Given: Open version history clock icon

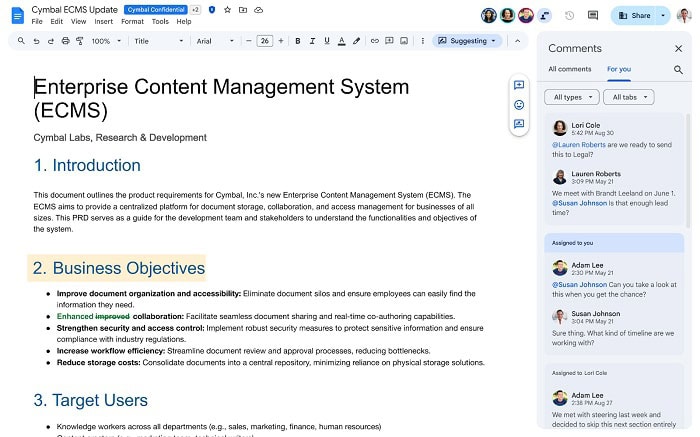Looking at the screenshot, I should click(x=569, y=16).
